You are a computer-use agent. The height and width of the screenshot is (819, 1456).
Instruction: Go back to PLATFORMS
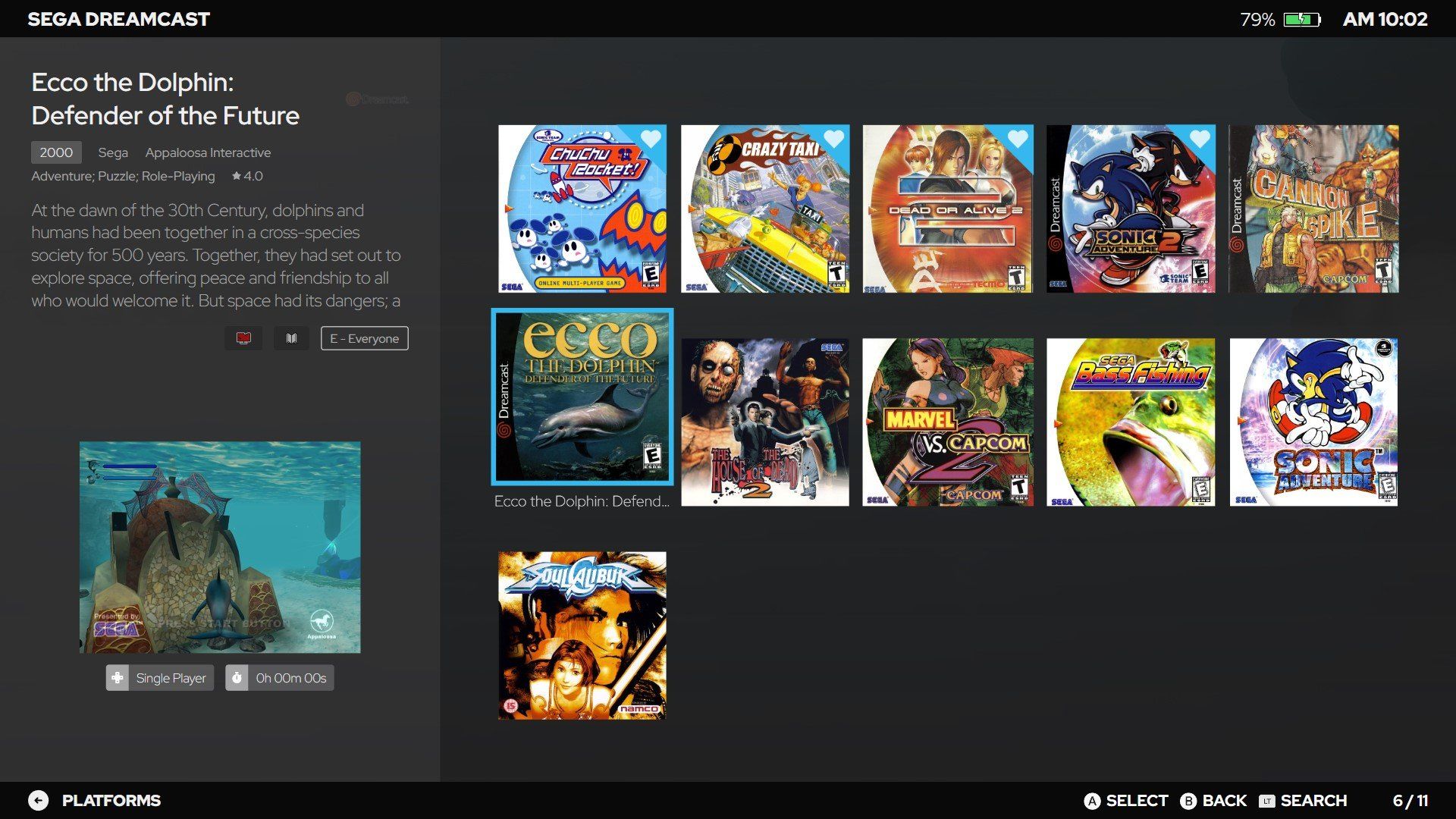[111, 801]
